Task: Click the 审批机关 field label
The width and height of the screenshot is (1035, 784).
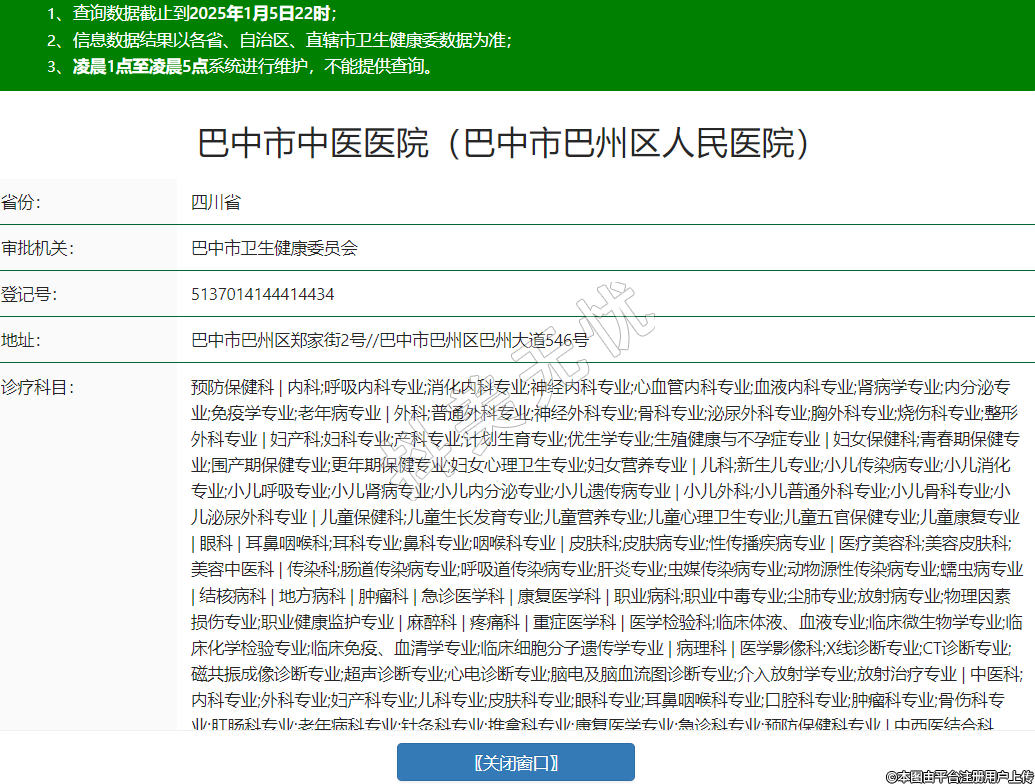Action: click(x=37, y=248)
